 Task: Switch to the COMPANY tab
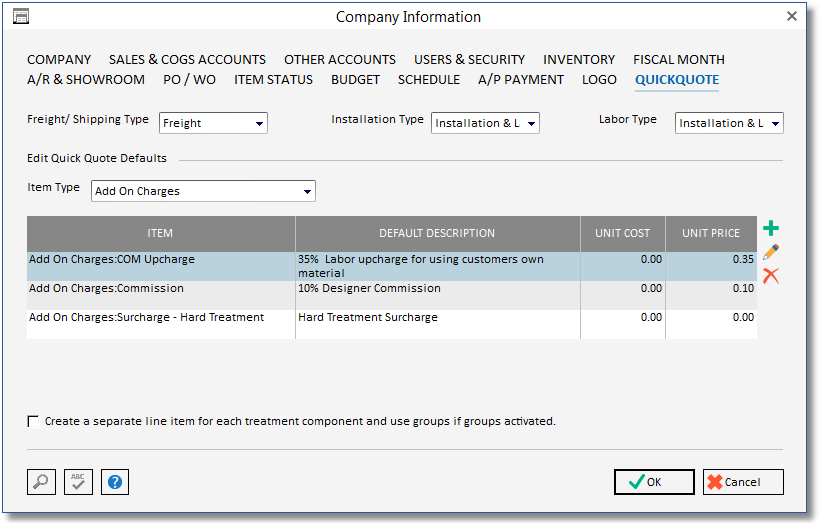coord(59,60)
